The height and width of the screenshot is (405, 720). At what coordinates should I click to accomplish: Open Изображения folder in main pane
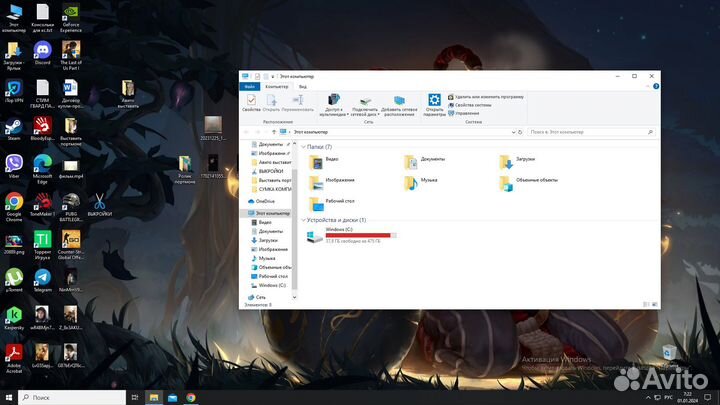click(x=332, y=183)
